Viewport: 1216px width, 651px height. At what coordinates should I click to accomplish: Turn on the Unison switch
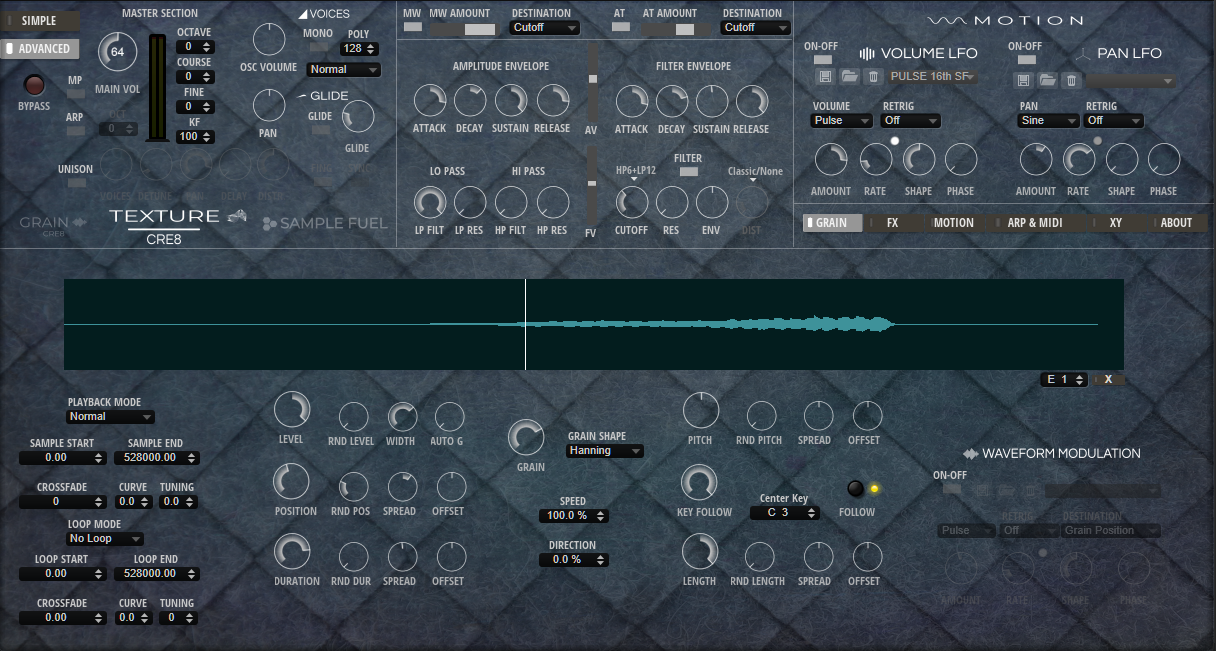coord(75,183)
